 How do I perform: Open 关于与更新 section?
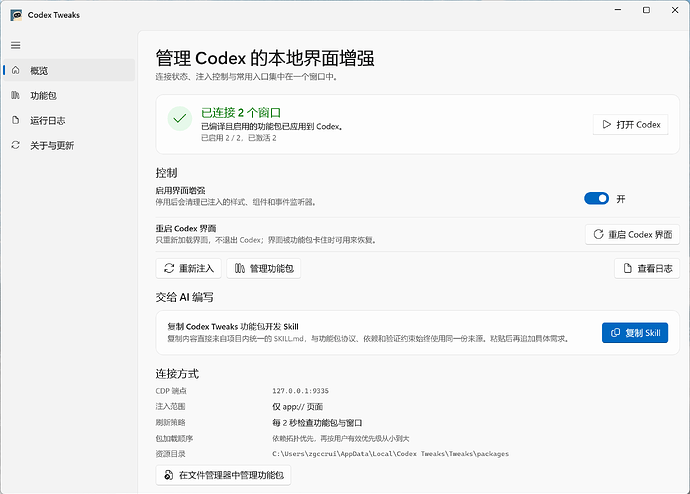(70, 146)
